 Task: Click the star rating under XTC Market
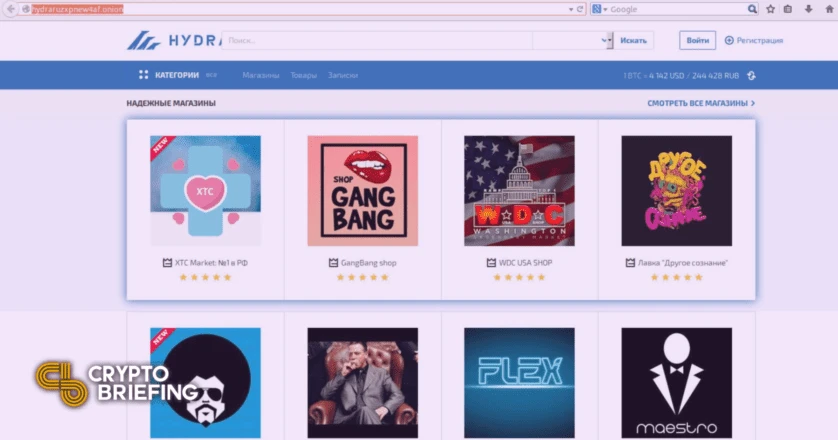click(x=205, y=277)
